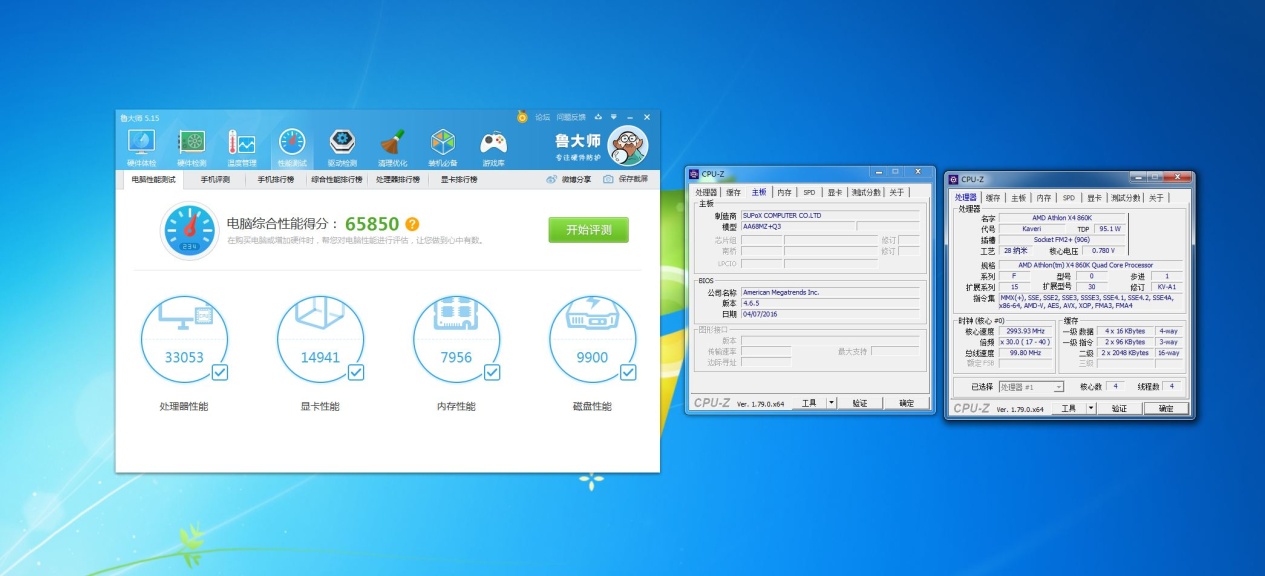Click the 微博分享 Weibo share icon
The height and width of the screenshot is (576, 1265).
pos(552,180)
